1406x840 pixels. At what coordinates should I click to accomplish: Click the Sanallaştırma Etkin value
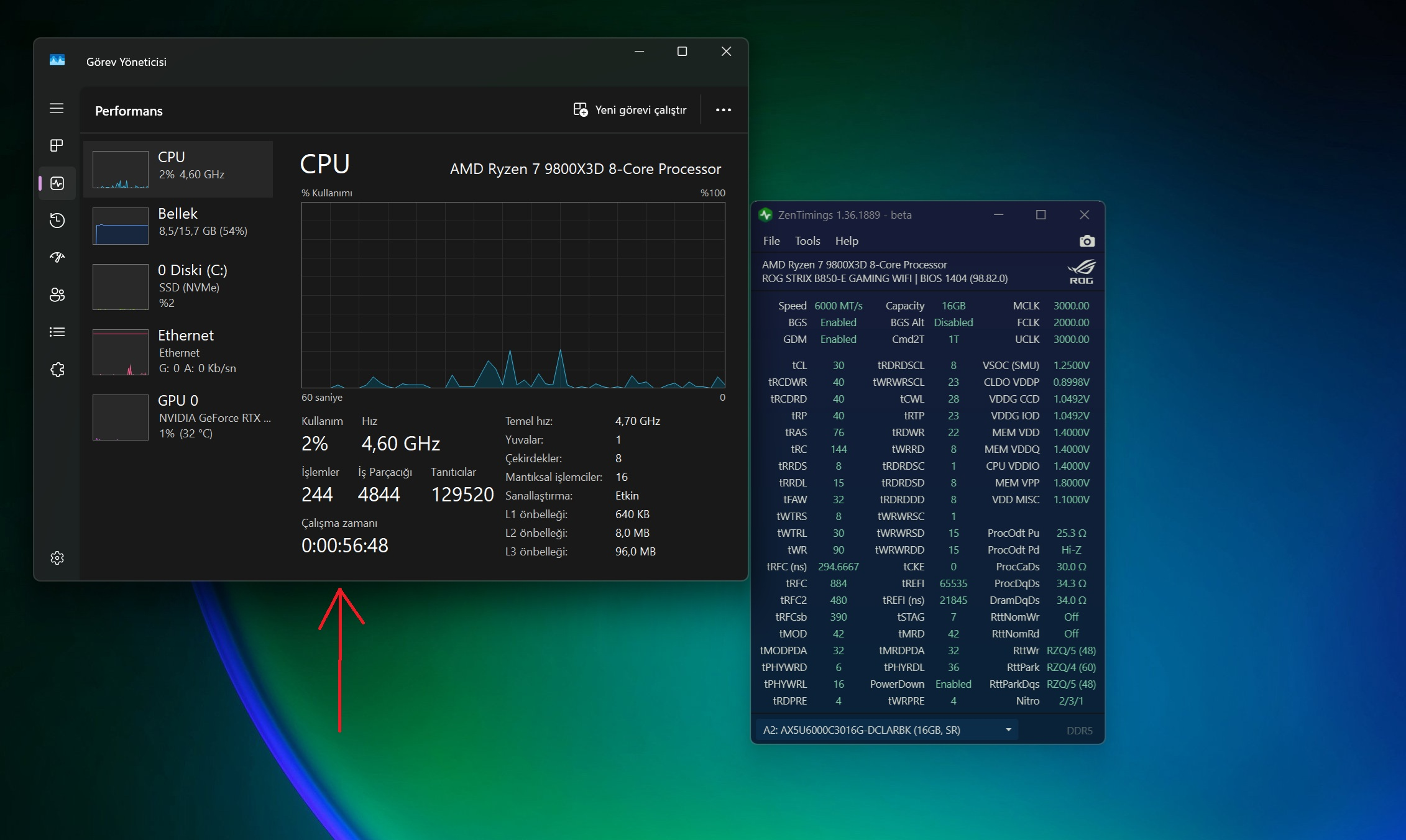[627, 495]
